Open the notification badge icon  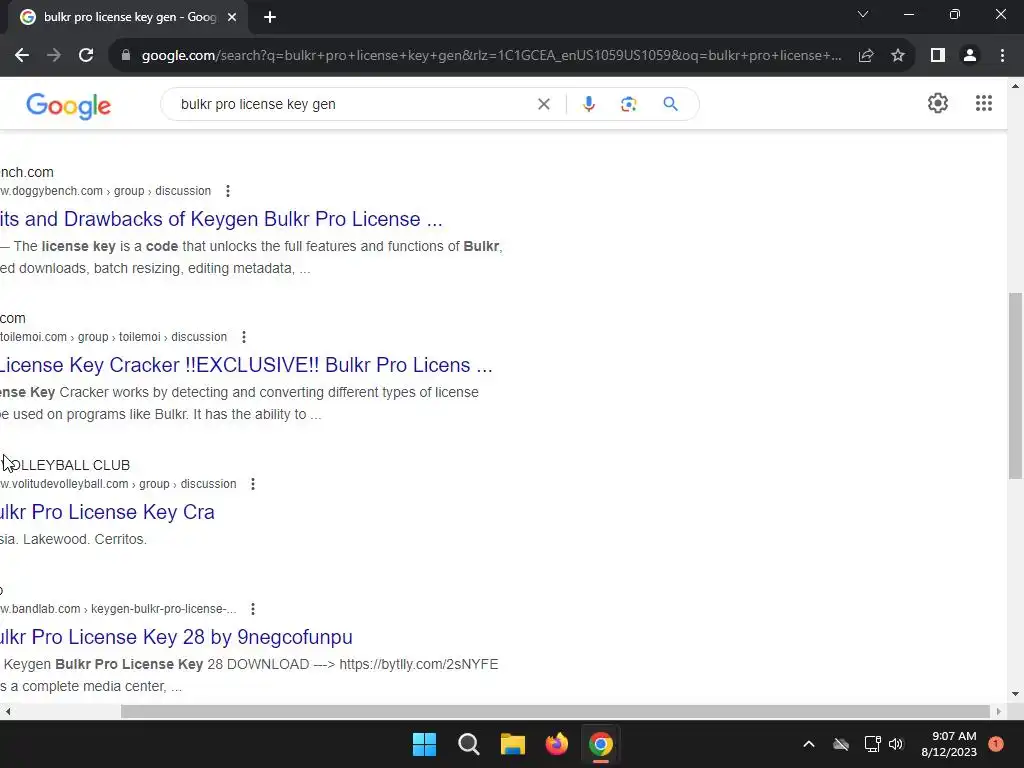point(996,744)
